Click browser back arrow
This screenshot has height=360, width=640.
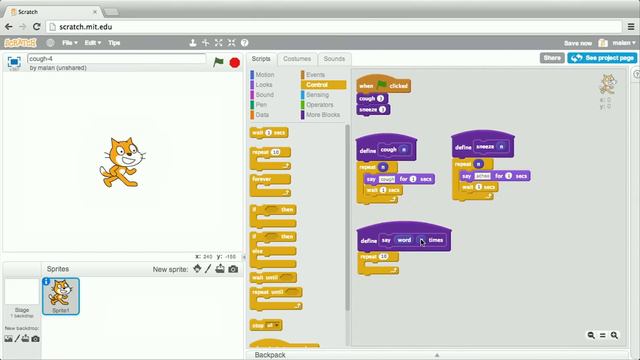coord(9,27)
